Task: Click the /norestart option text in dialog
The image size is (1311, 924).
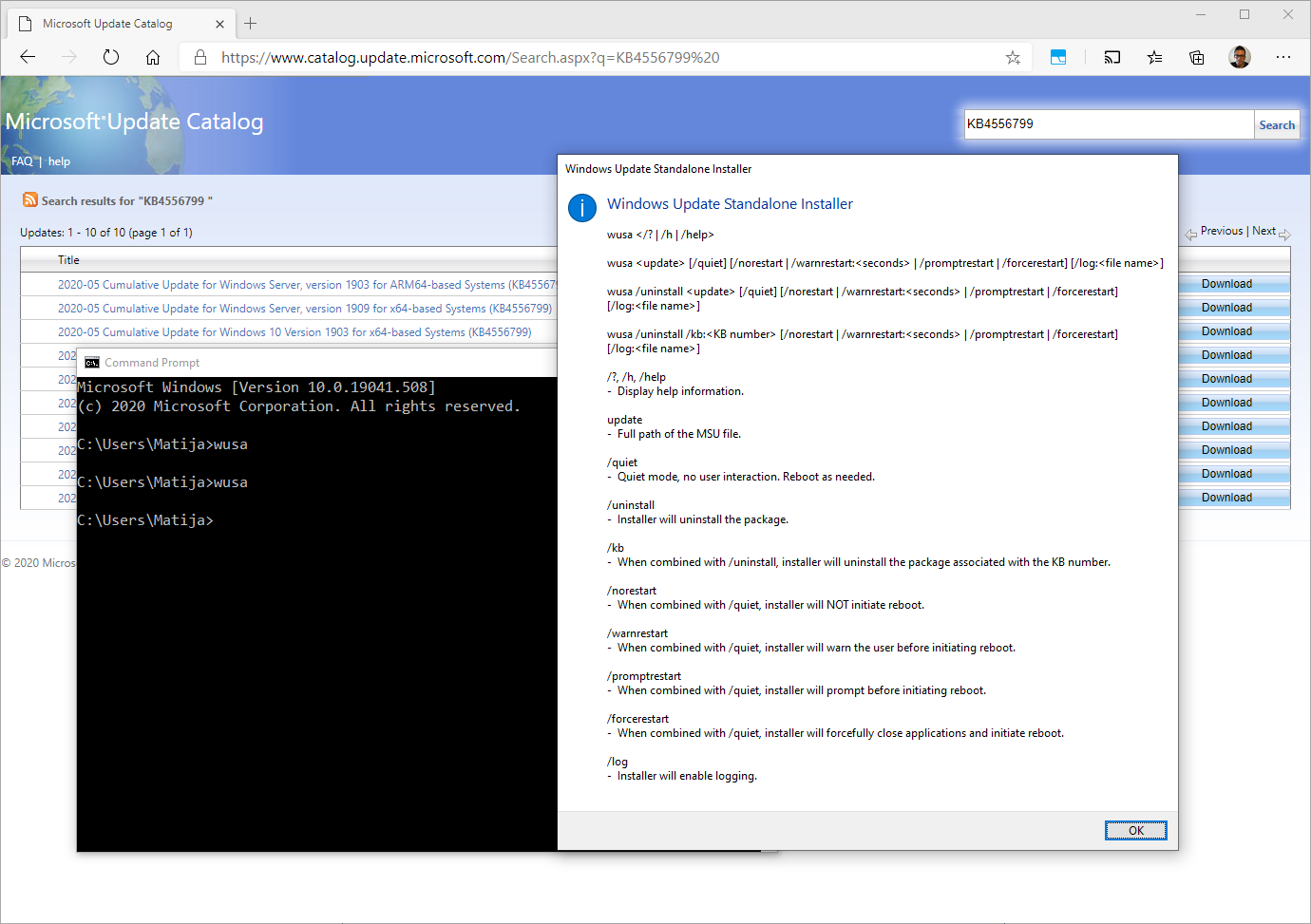Action: pyautogui.click(x=632, y=591)
